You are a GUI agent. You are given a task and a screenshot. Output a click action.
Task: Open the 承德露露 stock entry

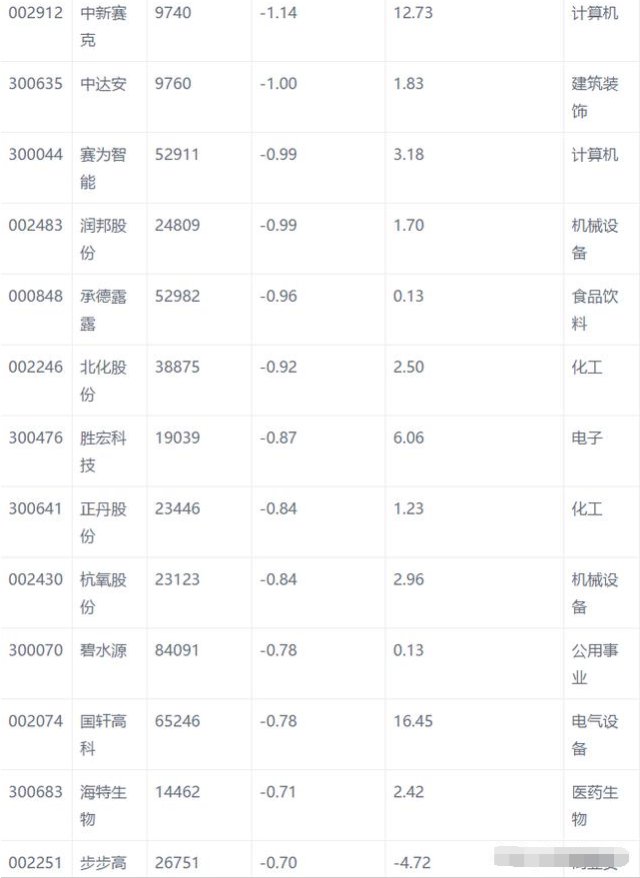pos(103,310)
